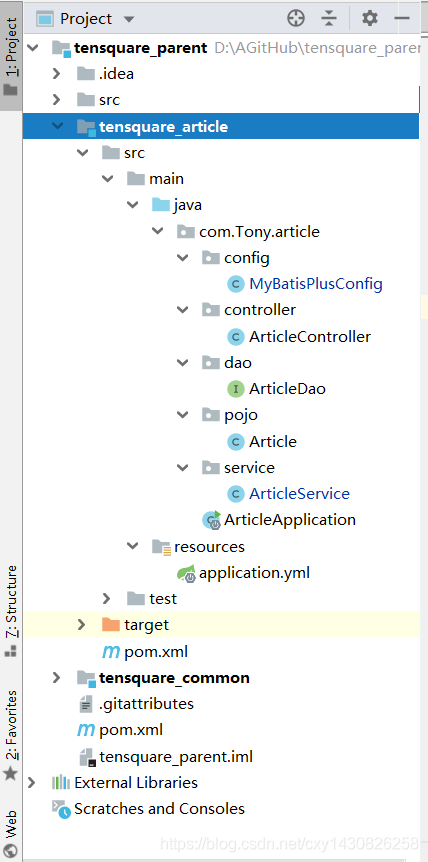Select the ArticleController file name
Viewport: 428px width, 862px height.
click(310, 336)
